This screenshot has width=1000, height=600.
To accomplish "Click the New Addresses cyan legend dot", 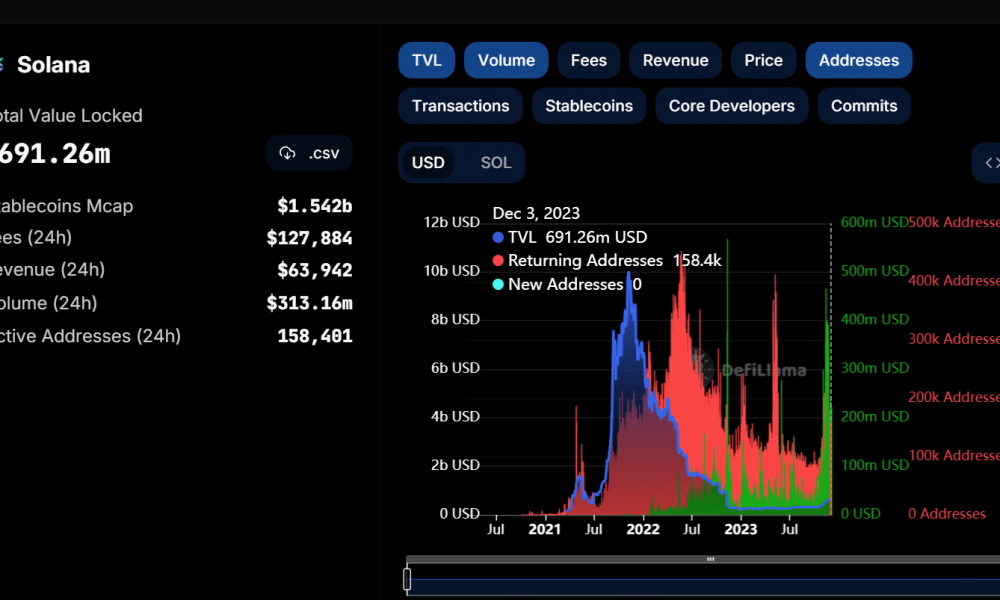I will point(498,284).
